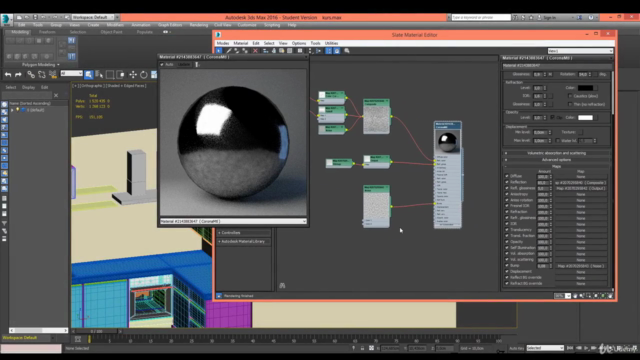Toggle the Displacement map checkbox
The height and width of the screenshot is (360, 640).
[x=507, y=271]
